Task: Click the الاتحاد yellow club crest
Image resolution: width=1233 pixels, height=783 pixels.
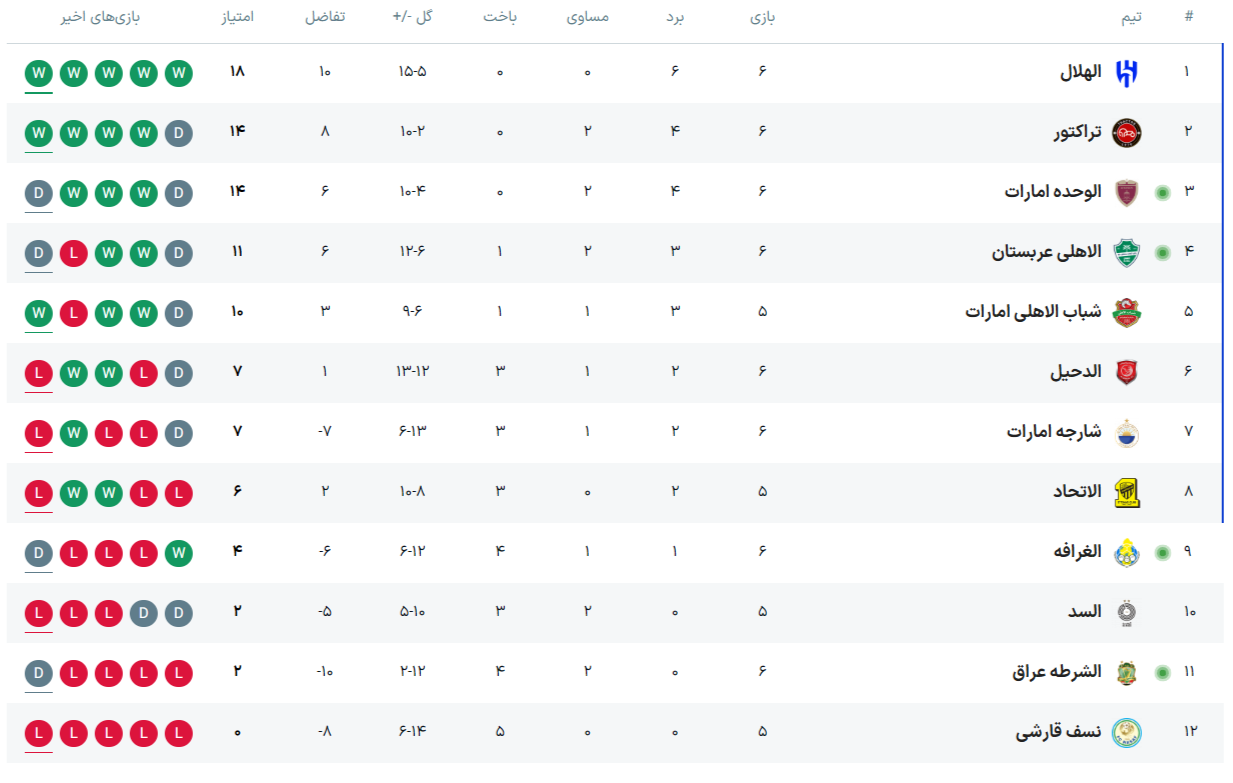Action: point(1127,492)
